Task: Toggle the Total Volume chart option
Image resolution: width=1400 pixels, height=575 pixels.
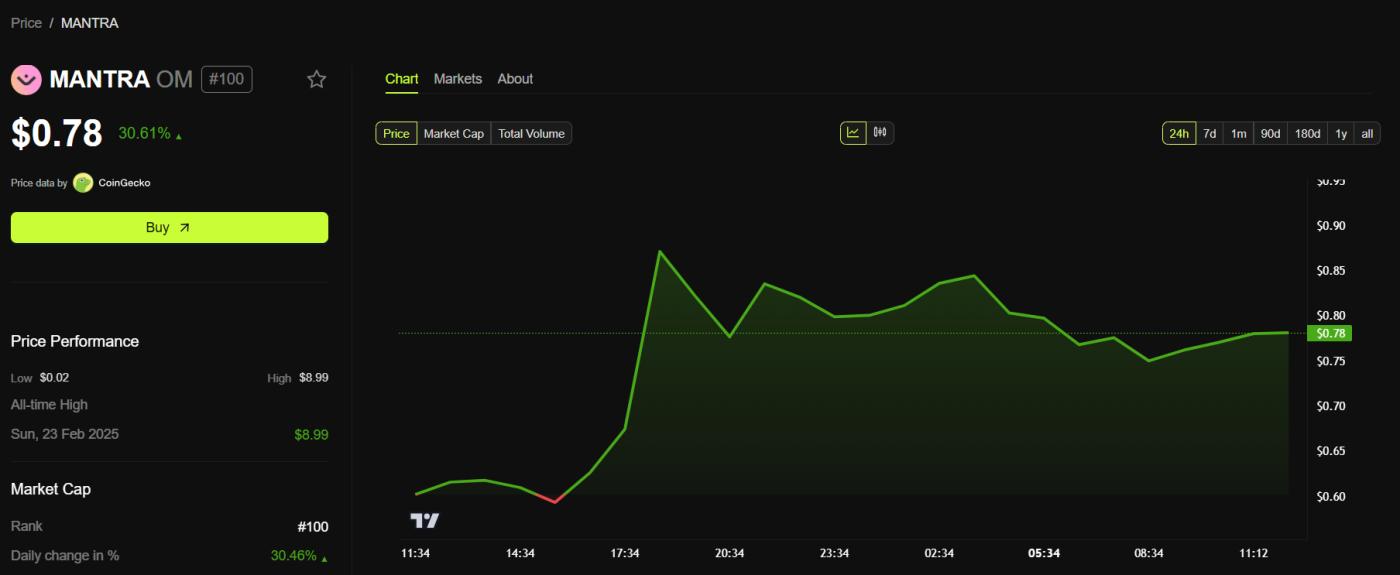Action: (531, 134)
